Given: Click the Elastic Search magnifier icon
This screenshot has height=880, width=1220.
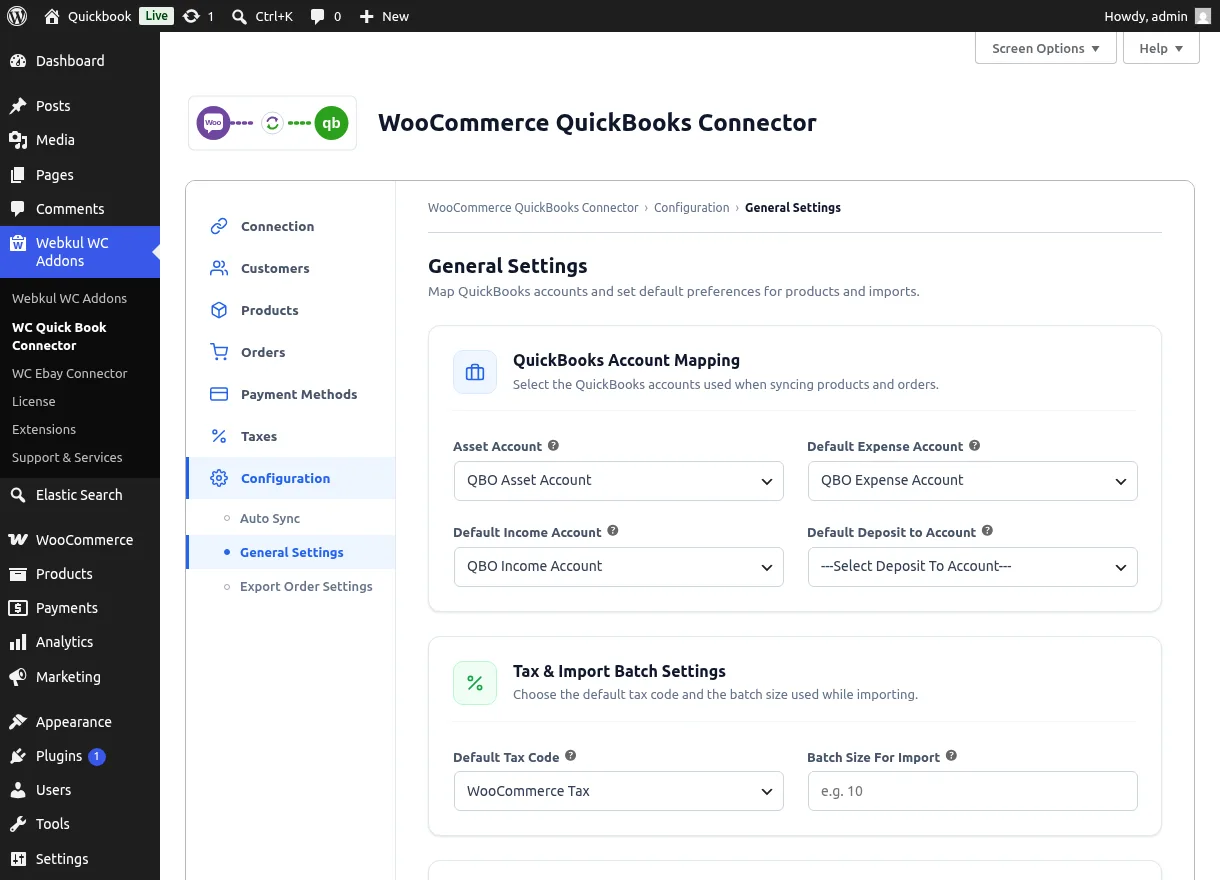Looking at the screenshot, I should (x=18, y=495).
